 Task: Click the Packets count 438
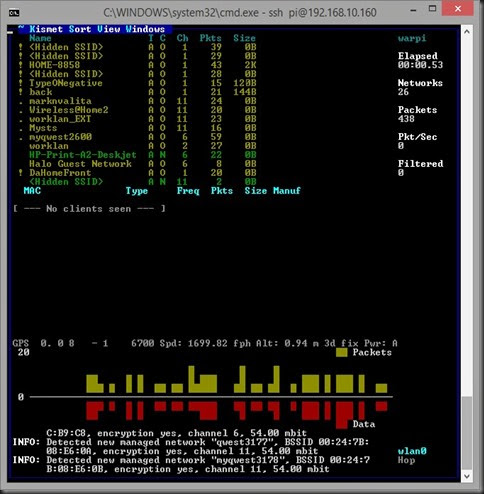(x=406, y=119)
